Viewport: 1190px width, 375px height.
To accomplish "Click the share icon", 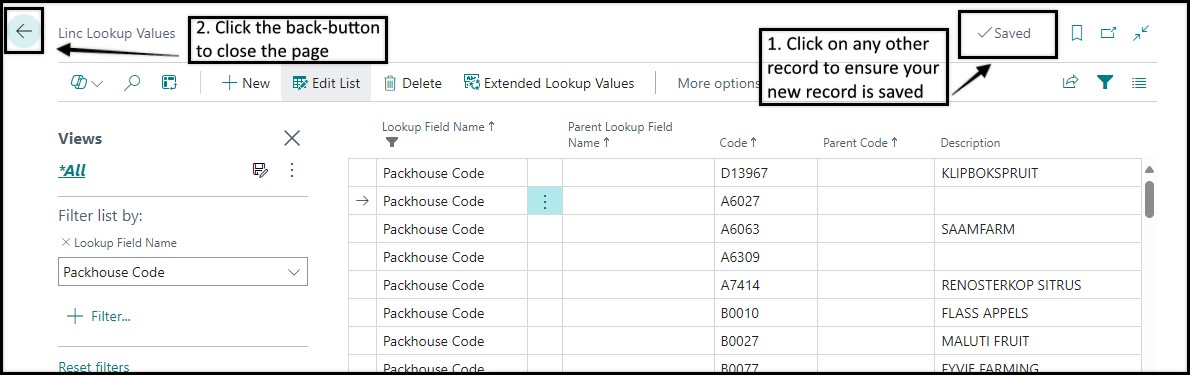I will 1070,82.
